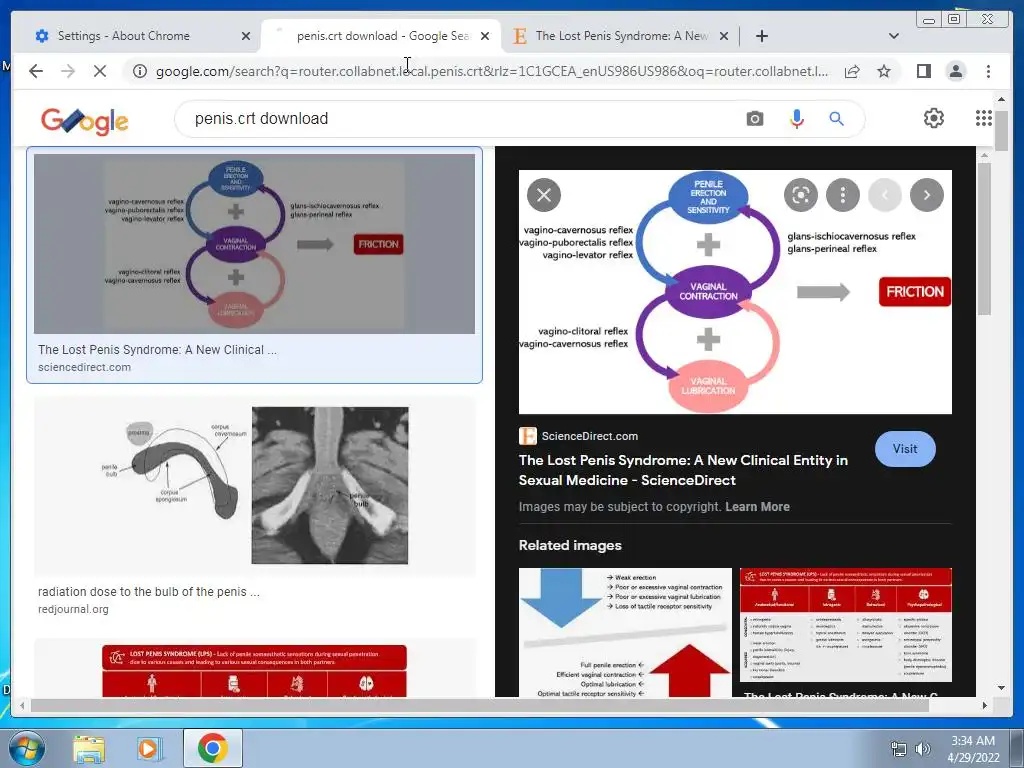Expand the tab search dropdown
The width and height of the screenshot is (1024, 768).
894,36
